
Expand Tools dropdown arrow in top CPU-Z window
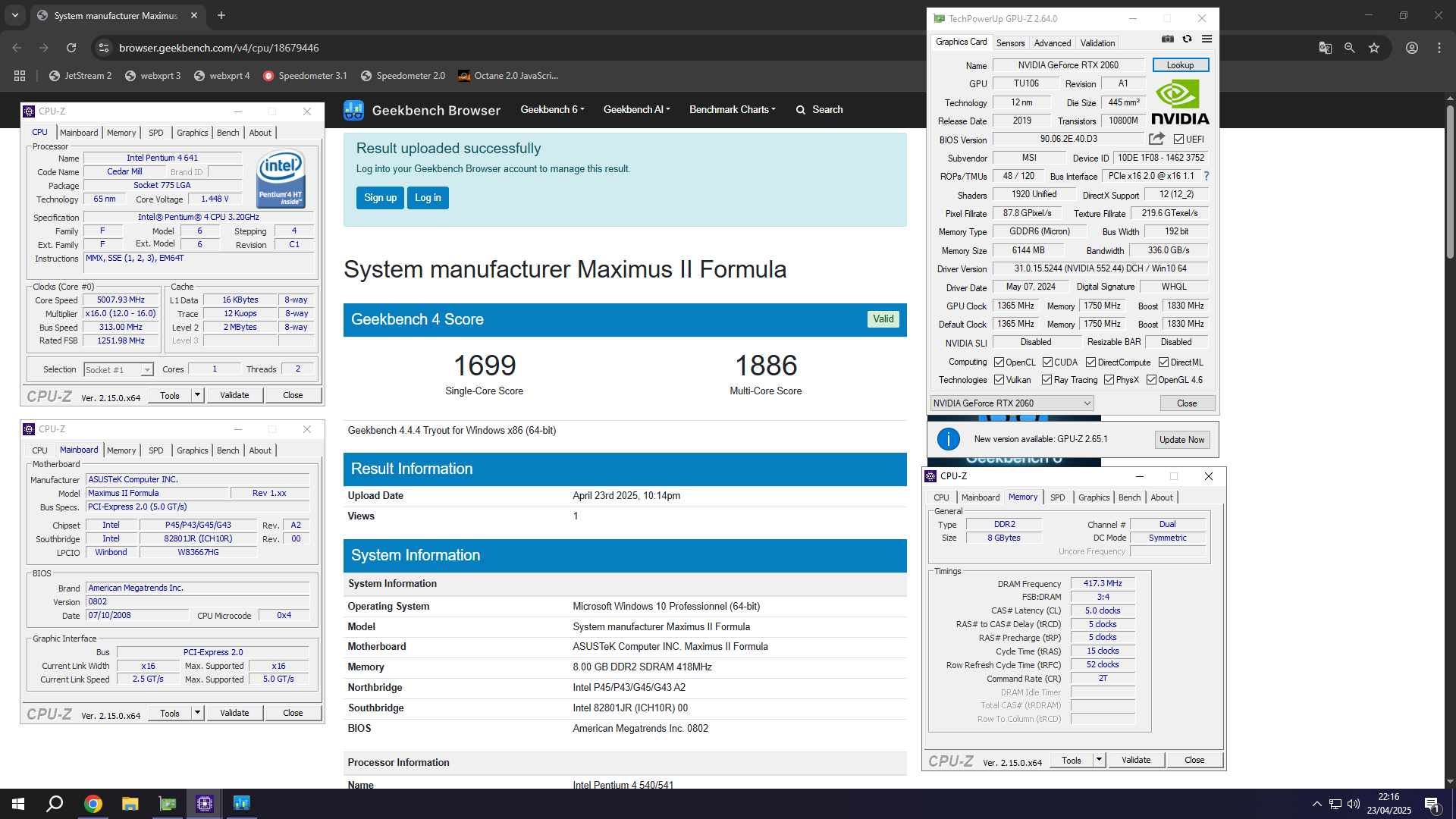pos(197,395)
